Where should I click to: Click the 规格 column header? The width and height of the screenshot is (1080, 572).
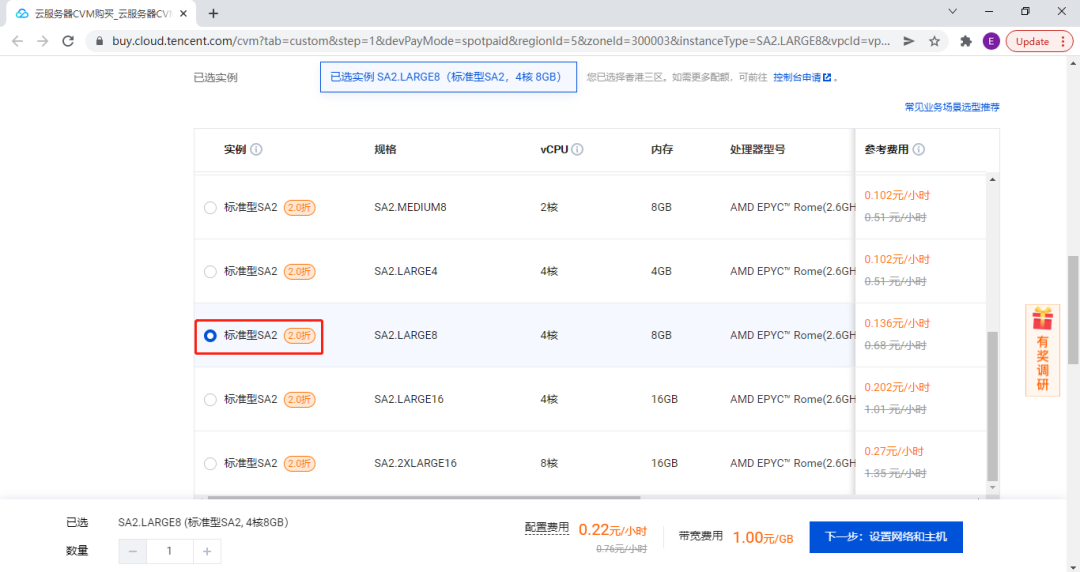[385, 150]
